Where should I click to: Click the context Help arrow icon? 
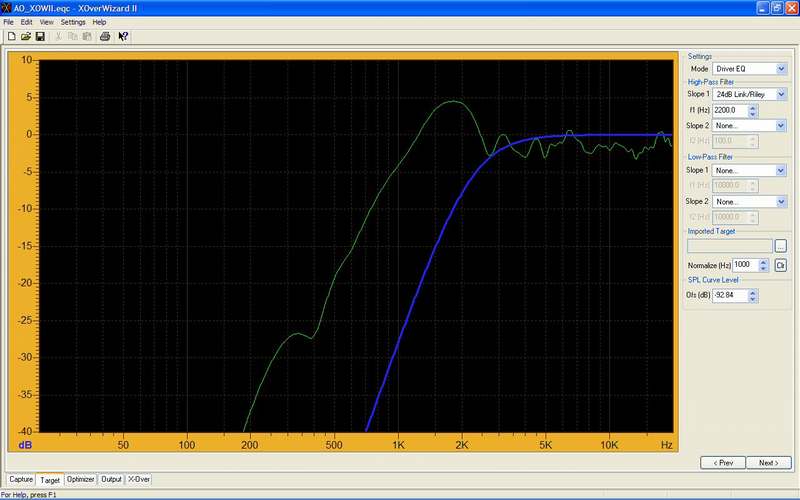pyautogui.click(x=123, y=36)
